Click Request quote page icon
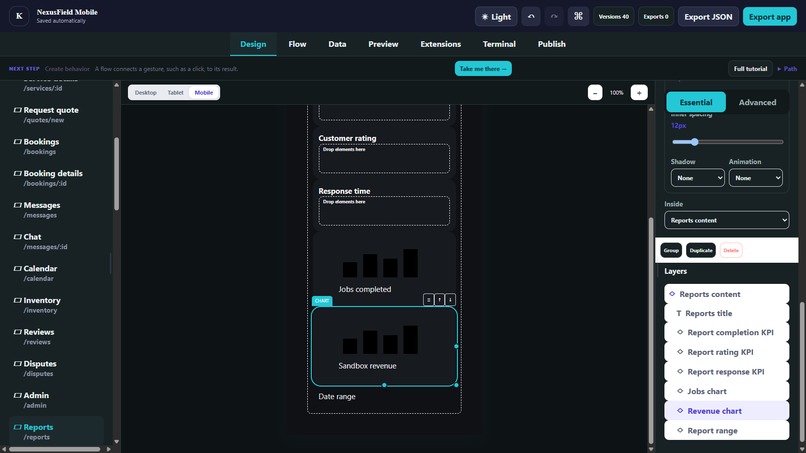The width and height of the screenshot is (806, 453). (x=17, y=110)
